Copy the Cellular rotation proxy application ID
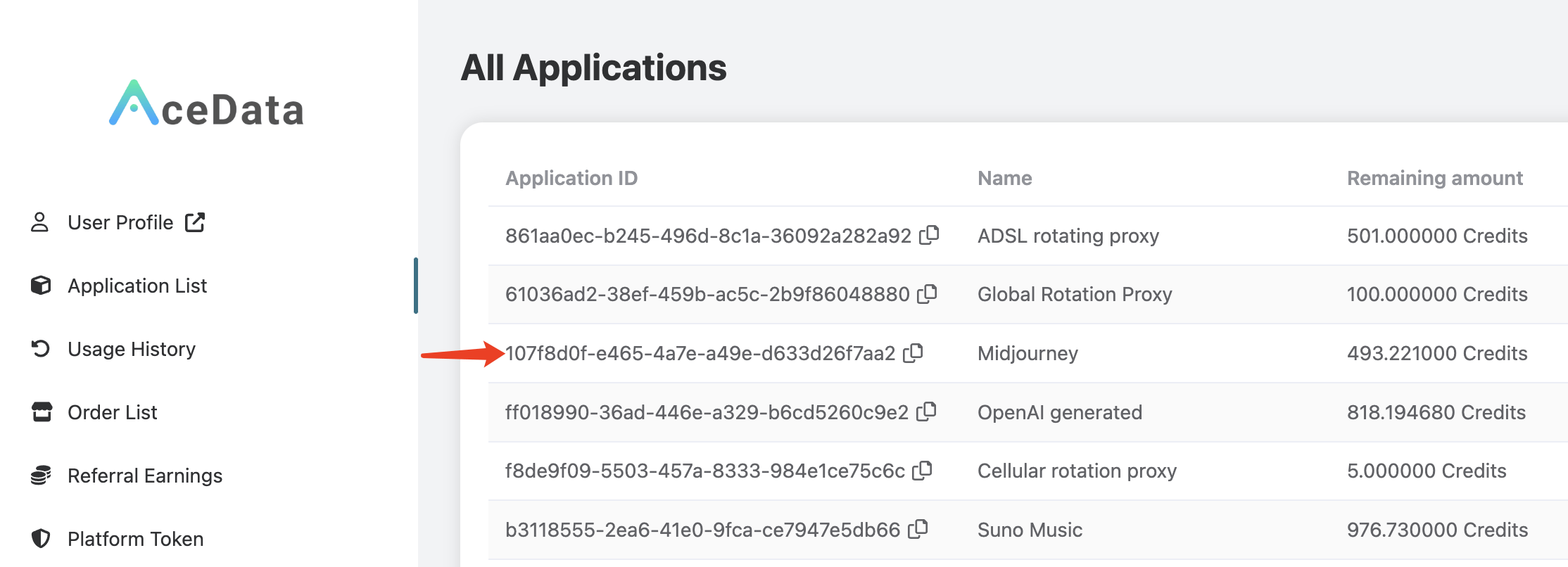Image resolution: width=1568 pixels, height=567 pixels. (922, 471)
